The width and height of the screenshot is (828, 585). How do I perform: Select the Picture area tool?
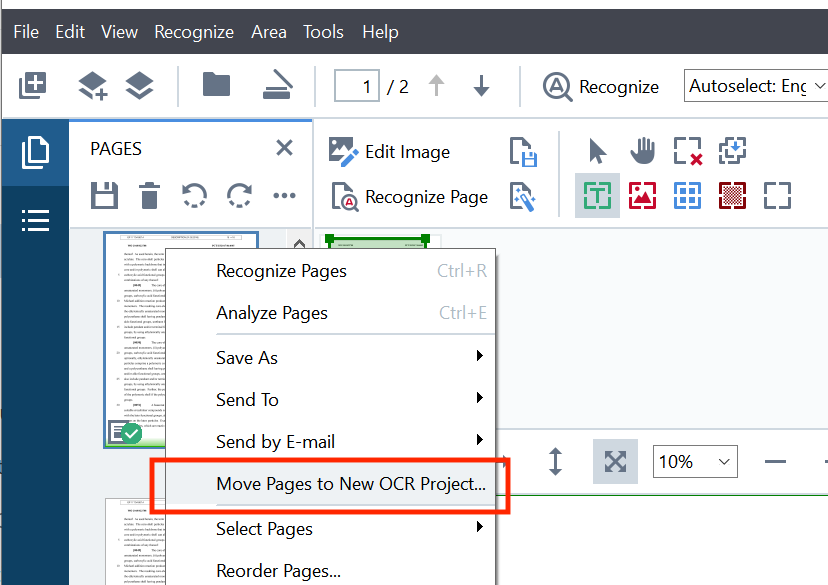pyautogui.click(x=643, y=195)
